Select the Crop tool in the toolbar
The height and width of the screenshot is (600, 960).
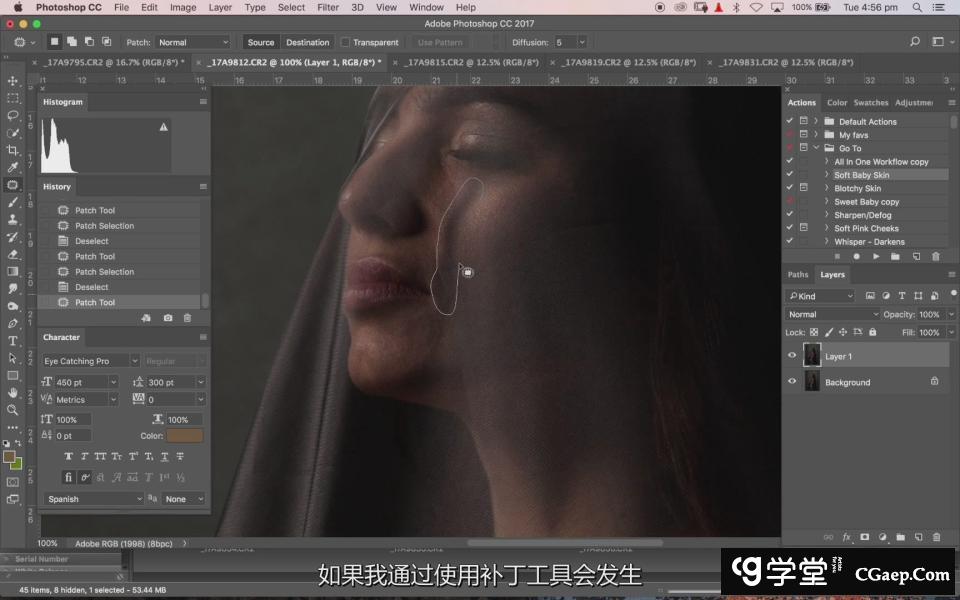click(x=13, y=150)
